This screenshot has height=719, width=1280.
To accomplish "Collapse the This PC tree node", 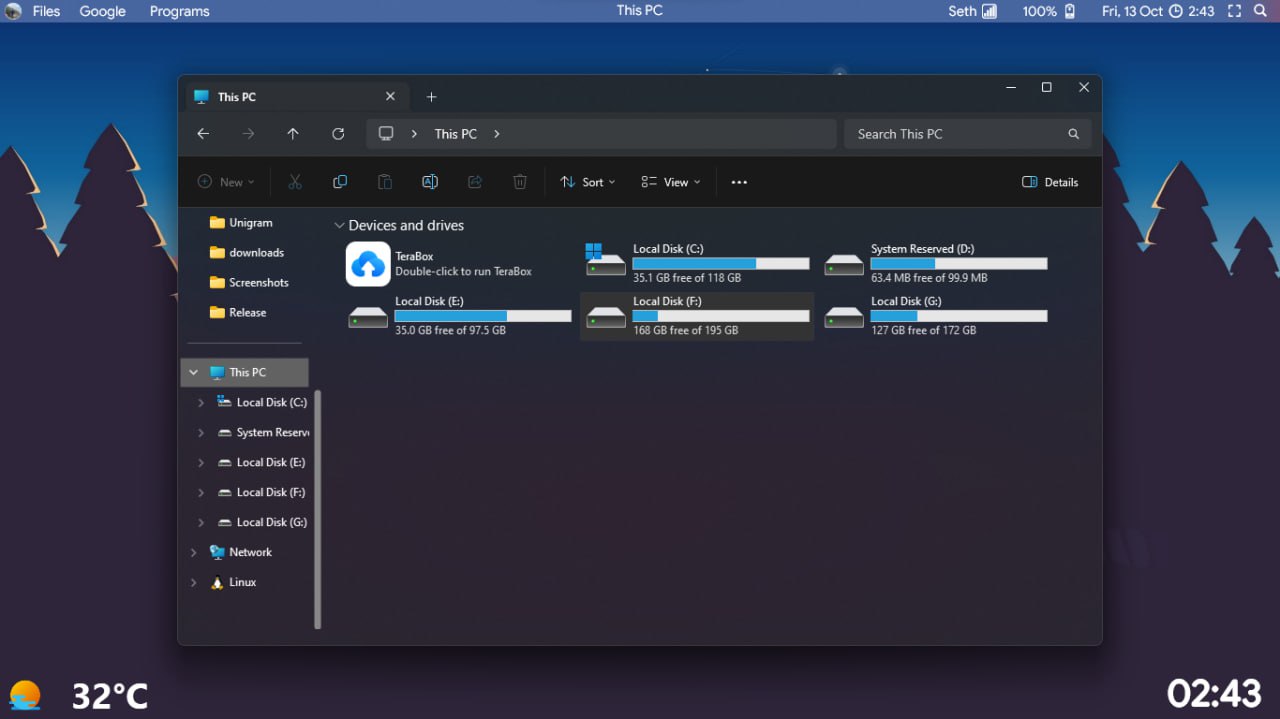I will tap(193, 372).
